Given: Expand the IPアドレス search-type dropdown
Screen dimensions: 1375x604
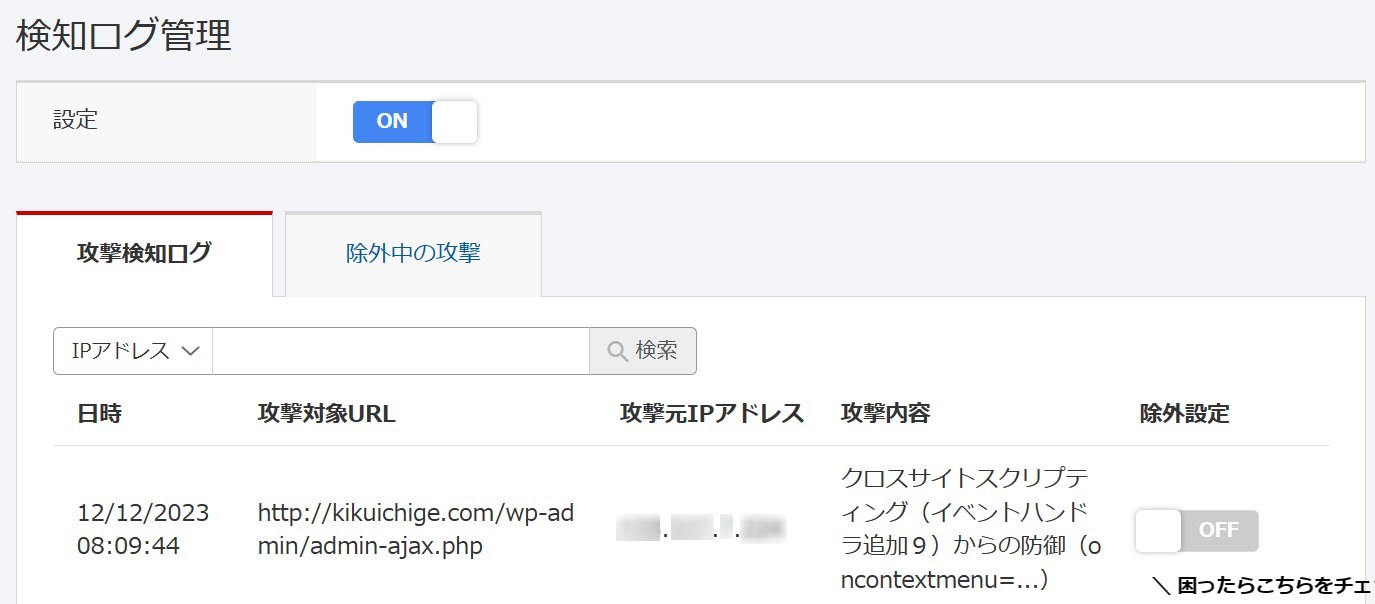Looking at the screenshot, I should (133, 351).
